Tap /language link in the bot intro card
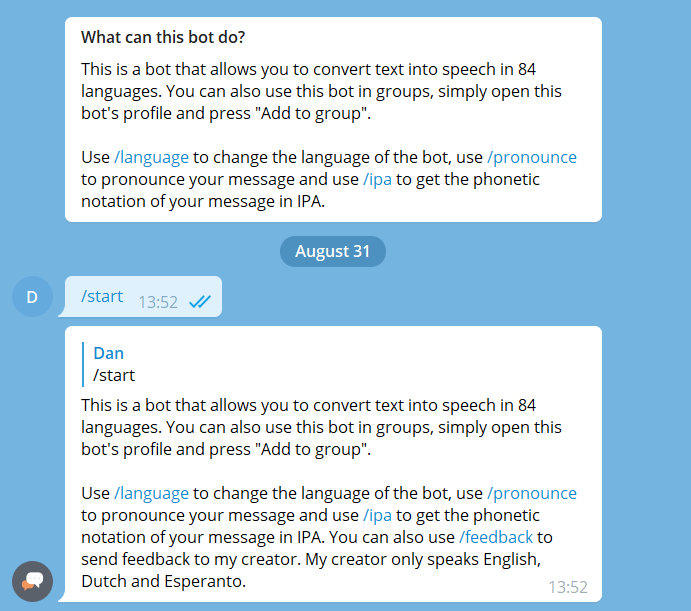The image size is (691, 611). click(x=151, y=157)
